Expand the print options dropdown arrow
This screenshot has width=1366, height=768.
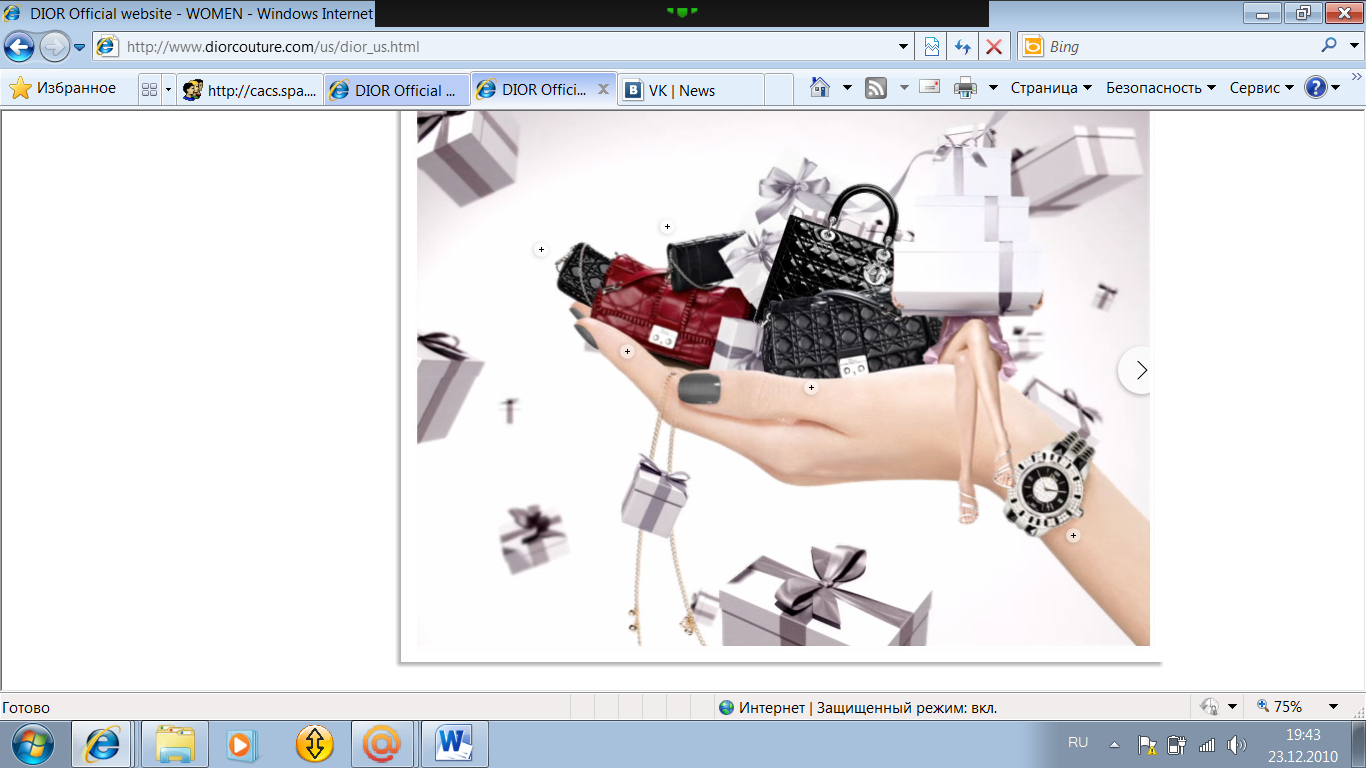click(x=993, y=88)
